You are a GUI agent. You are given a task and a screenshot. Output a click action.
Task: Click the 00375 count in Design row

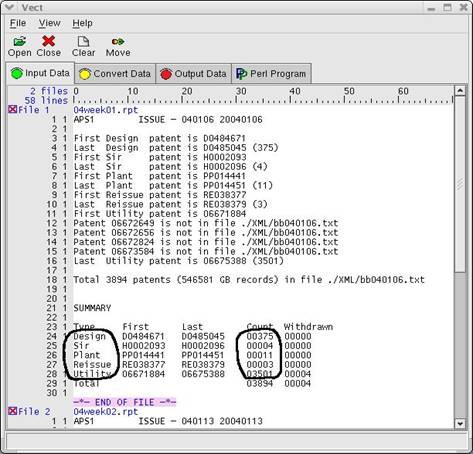[x=260, y=336]
